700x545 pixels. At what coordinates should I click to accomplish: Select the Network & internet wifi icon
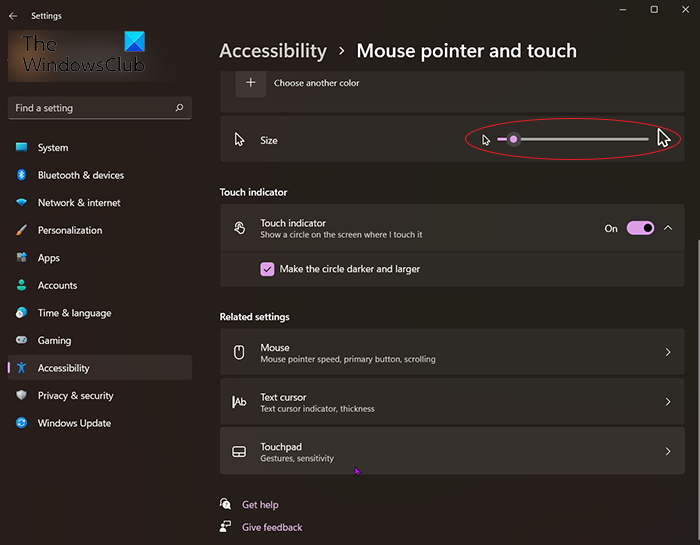21,203
